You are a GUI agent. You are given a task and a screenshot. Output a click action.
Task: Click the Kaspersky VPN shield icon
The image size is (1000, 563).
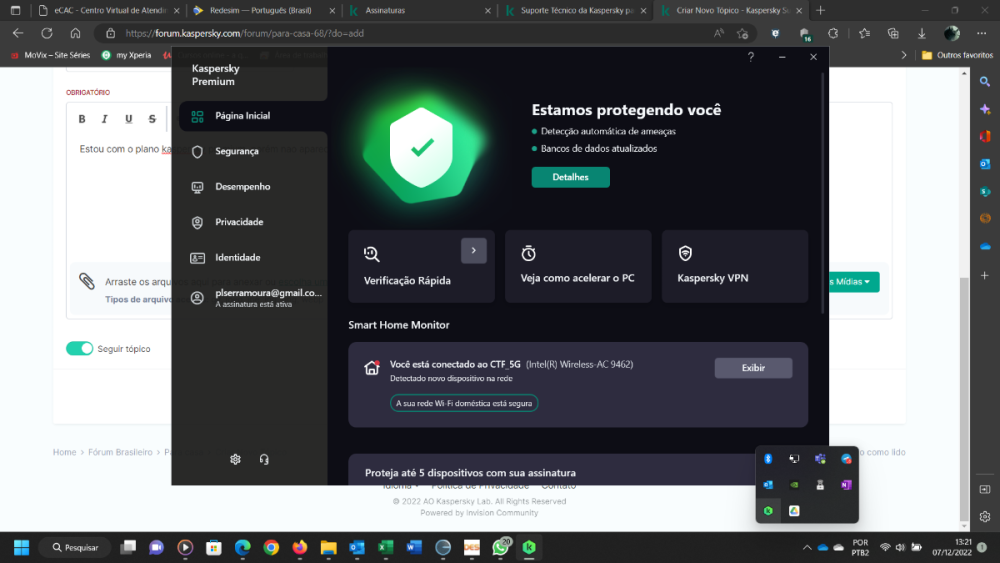pyautogui.click(x=685, y=253)
